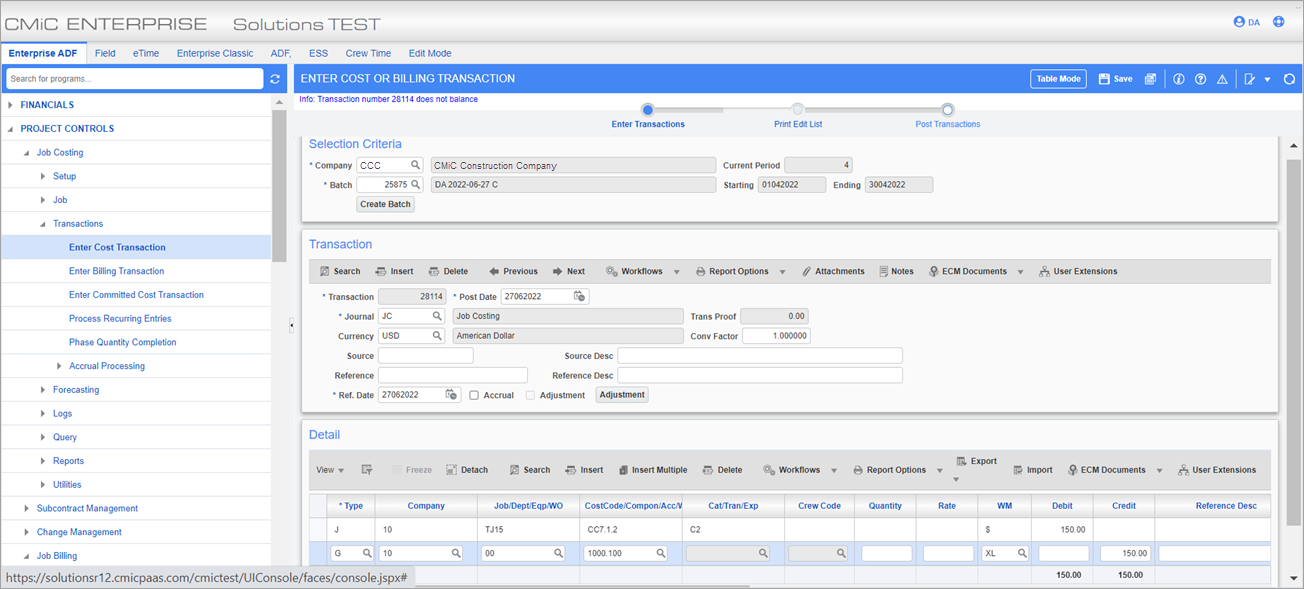The image size is (1304, 589).
Task: Click the Save icon in header
Action: point(1115,79)
